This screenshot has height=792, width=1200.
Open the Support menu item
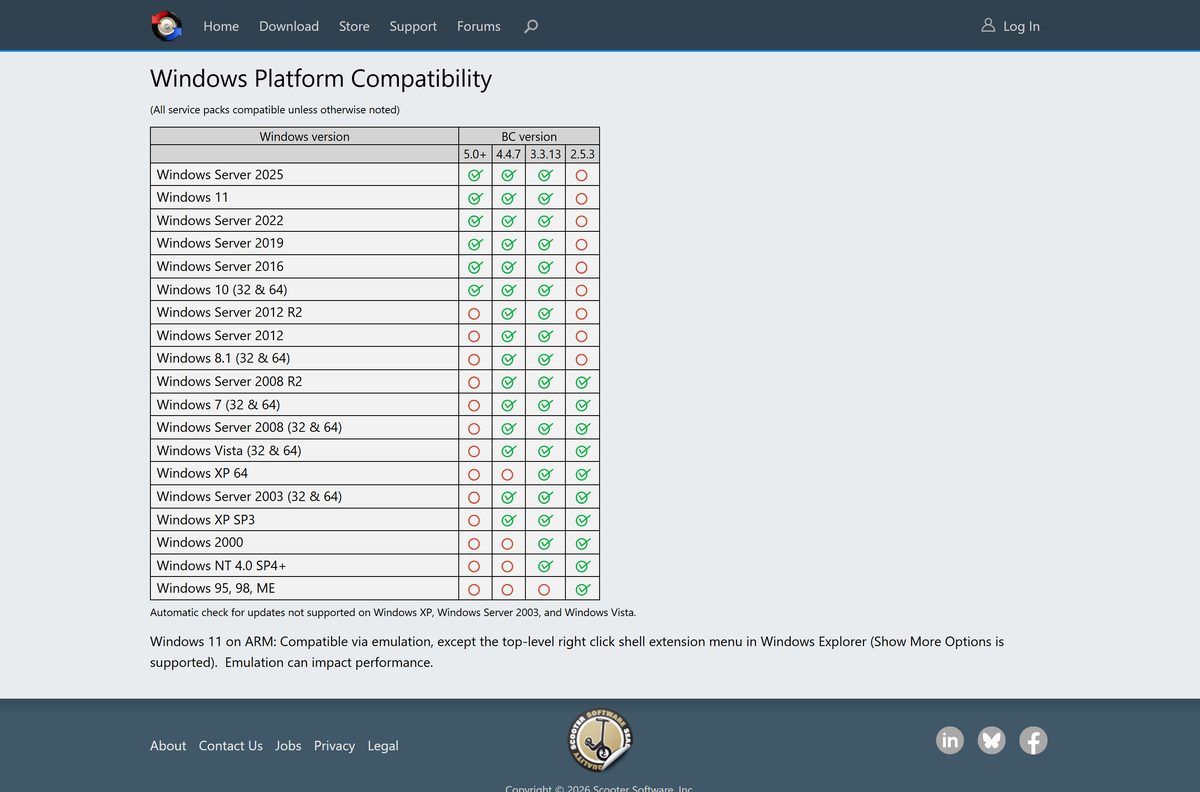click(x=413, y=26)
